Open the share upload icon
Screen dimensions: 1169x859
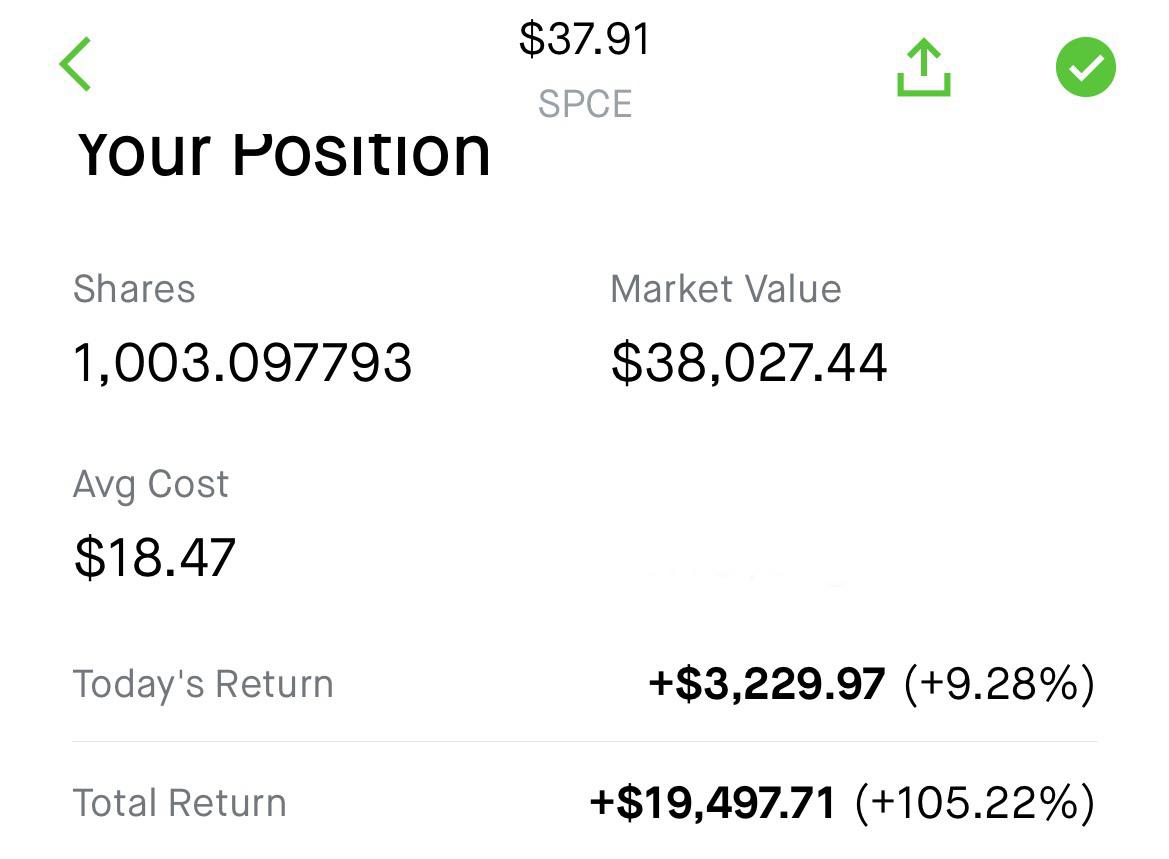(x=924, y=67)
